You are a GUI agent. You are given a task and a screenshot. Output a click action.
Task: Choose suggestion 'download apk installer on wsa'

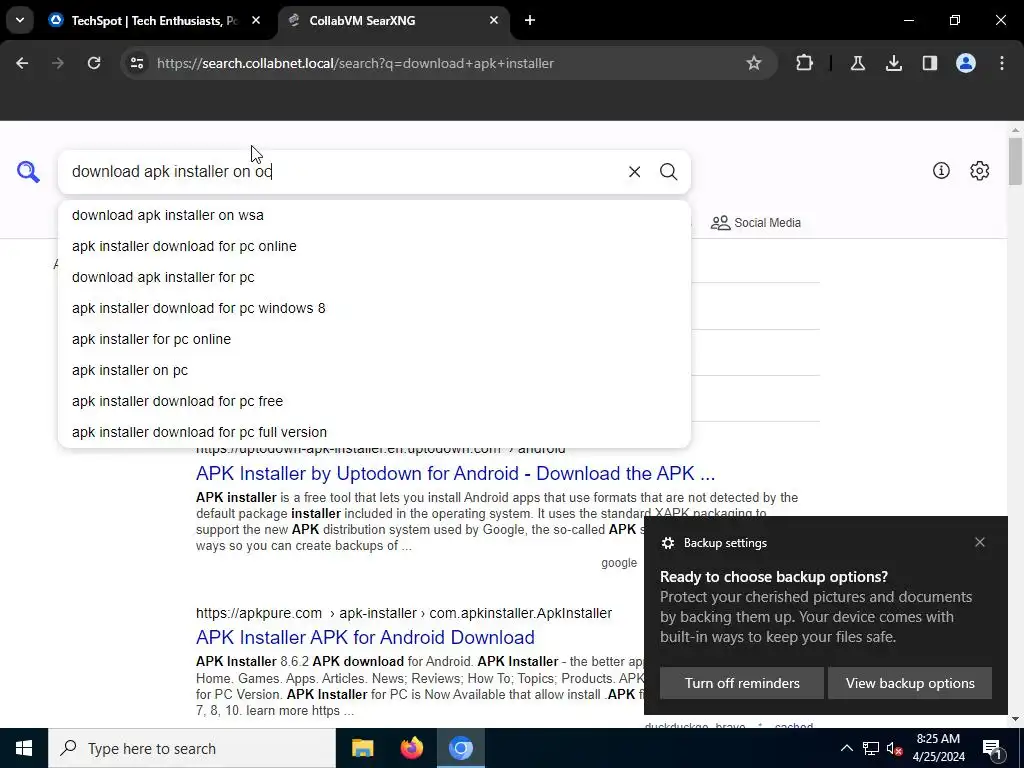click(374, 215)
